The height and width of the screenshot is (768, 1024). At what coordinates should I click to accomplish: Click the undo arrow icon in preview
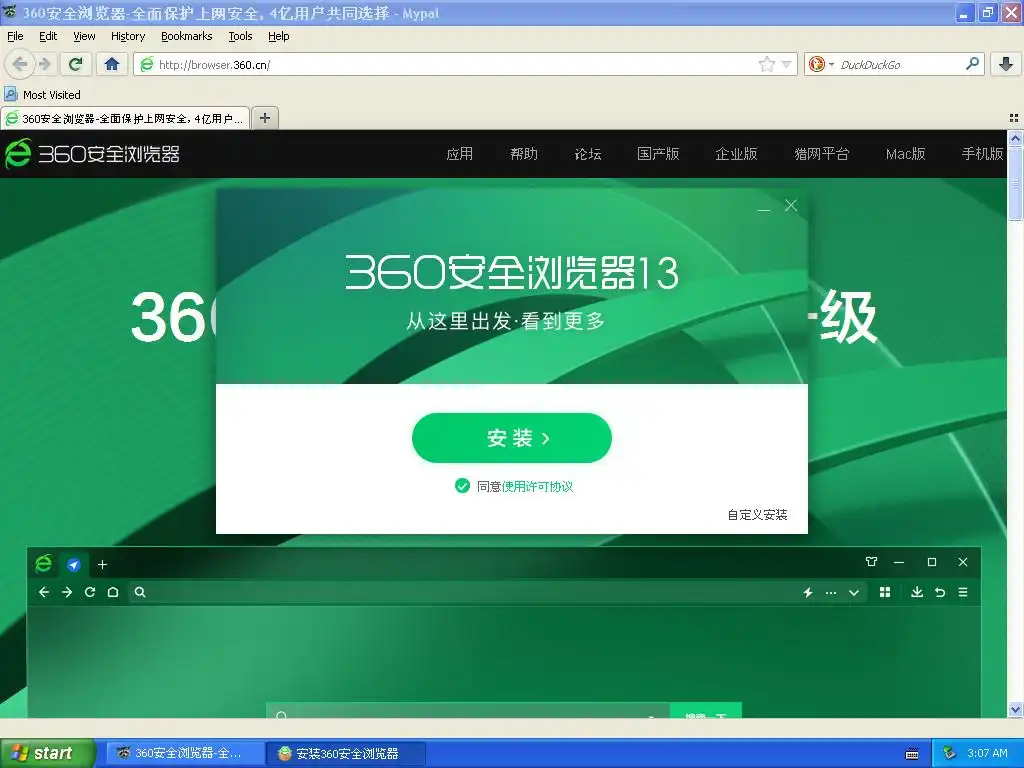(940, 592)
